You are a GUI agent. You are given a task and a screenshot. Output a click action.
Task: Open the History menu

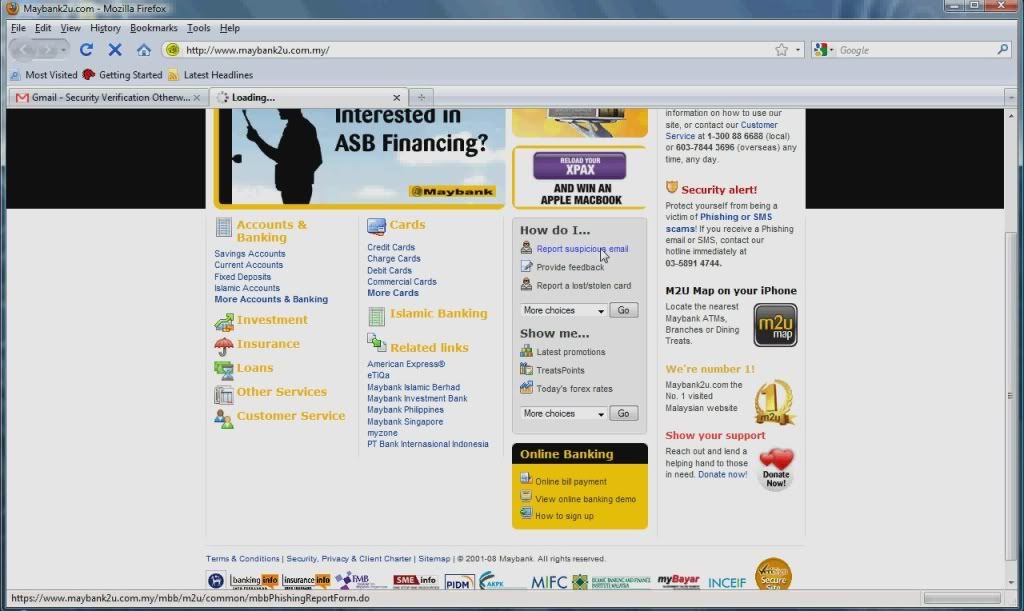point(105,28)
